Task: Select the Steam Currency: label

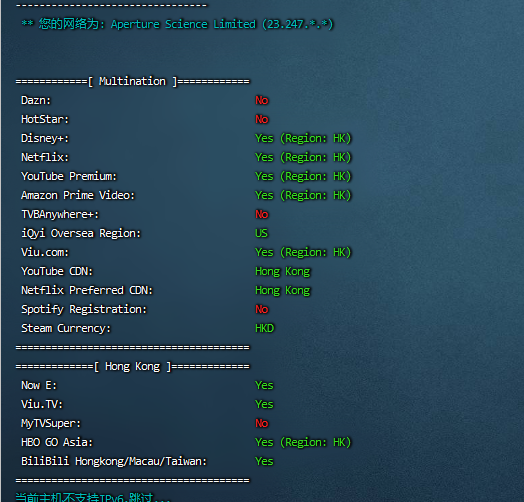Action: (66, 329)
